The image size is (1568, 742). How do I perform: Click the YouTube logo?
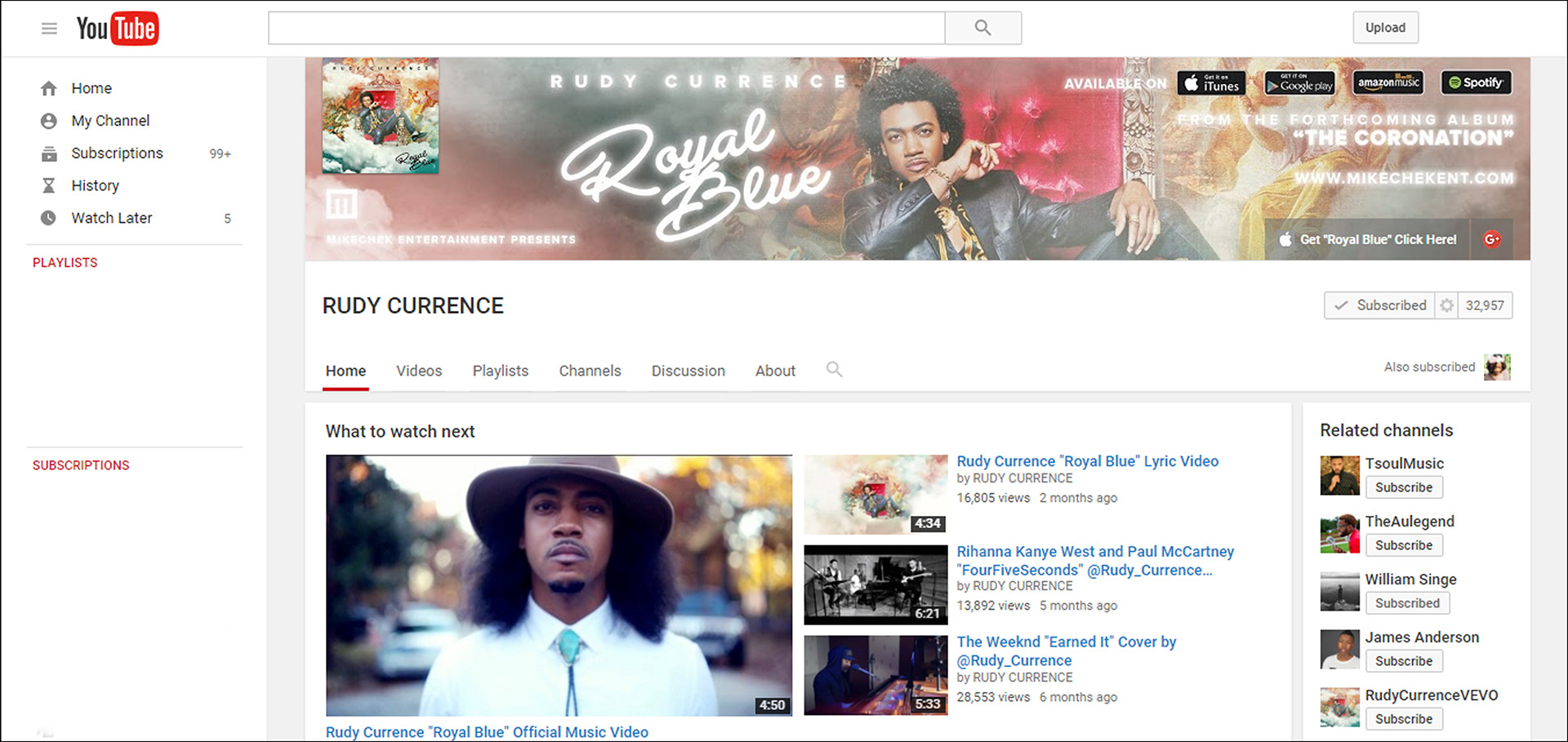click(x=118, y=29)
